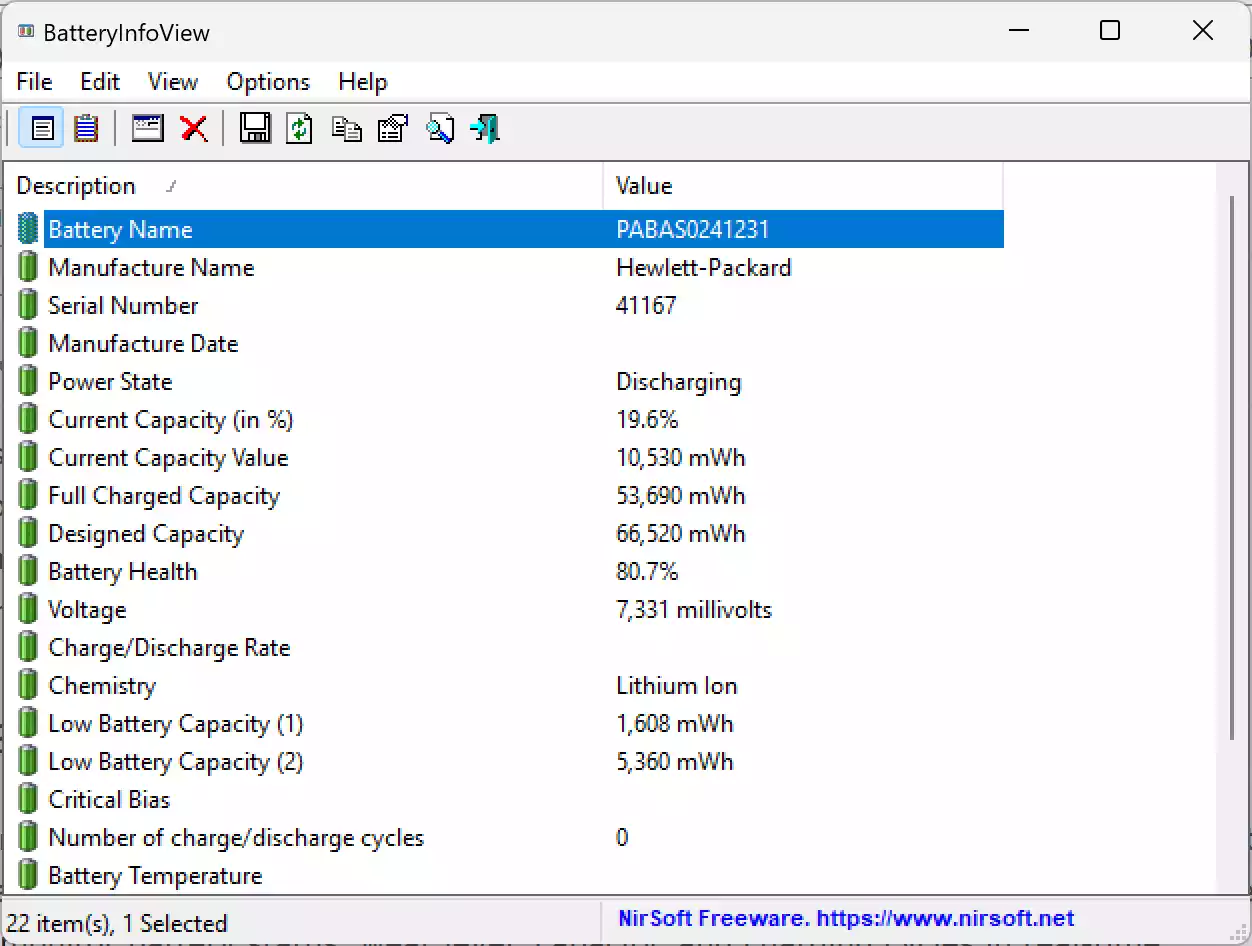Screen dimensions: 1252x946
Task: Open the Help menu
Action: pyautogui.click(x=362, y=81)
